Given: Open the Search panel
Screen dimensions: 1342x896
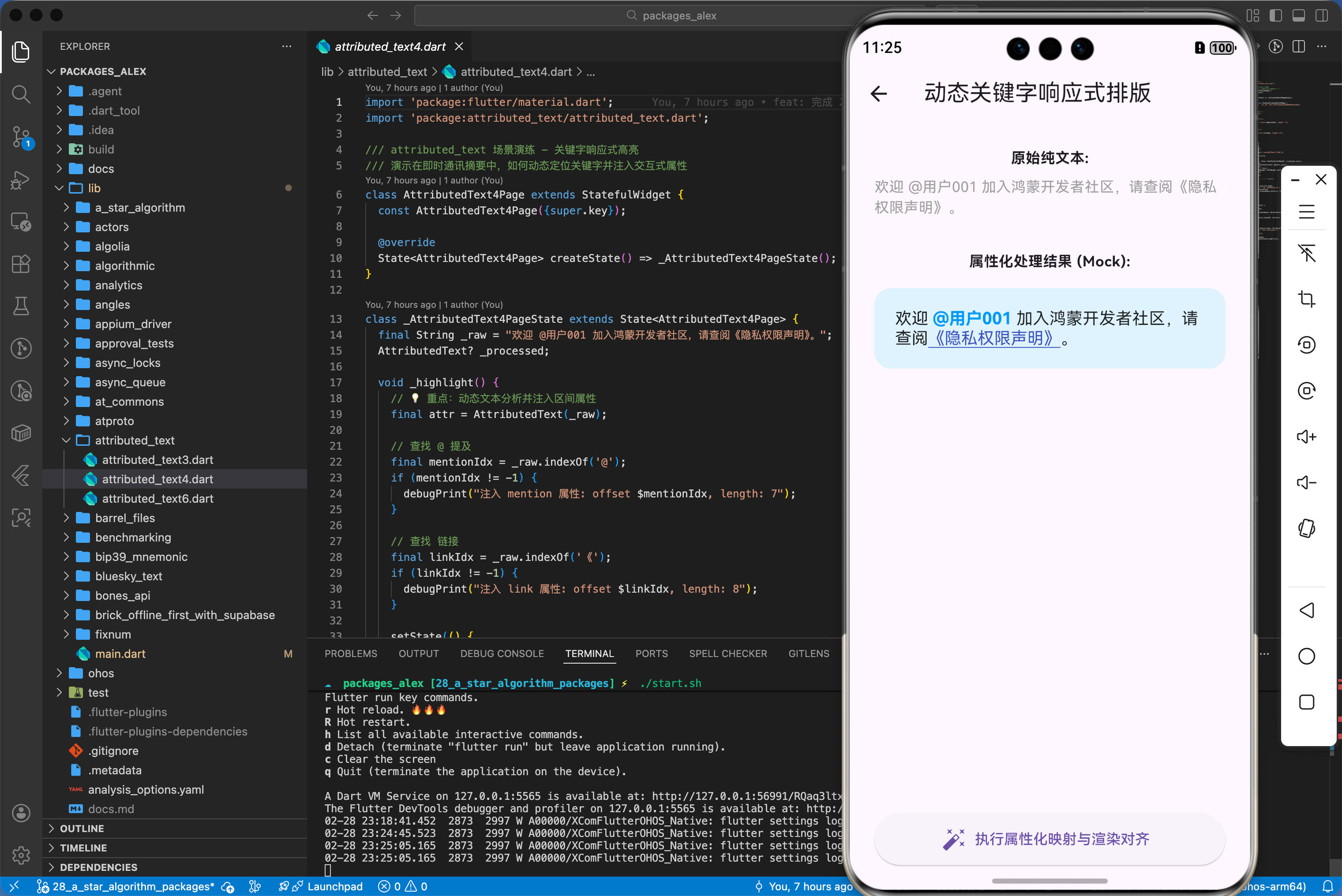Looking at the screenshot, I should pyautogui.click(x=21, y=94).
